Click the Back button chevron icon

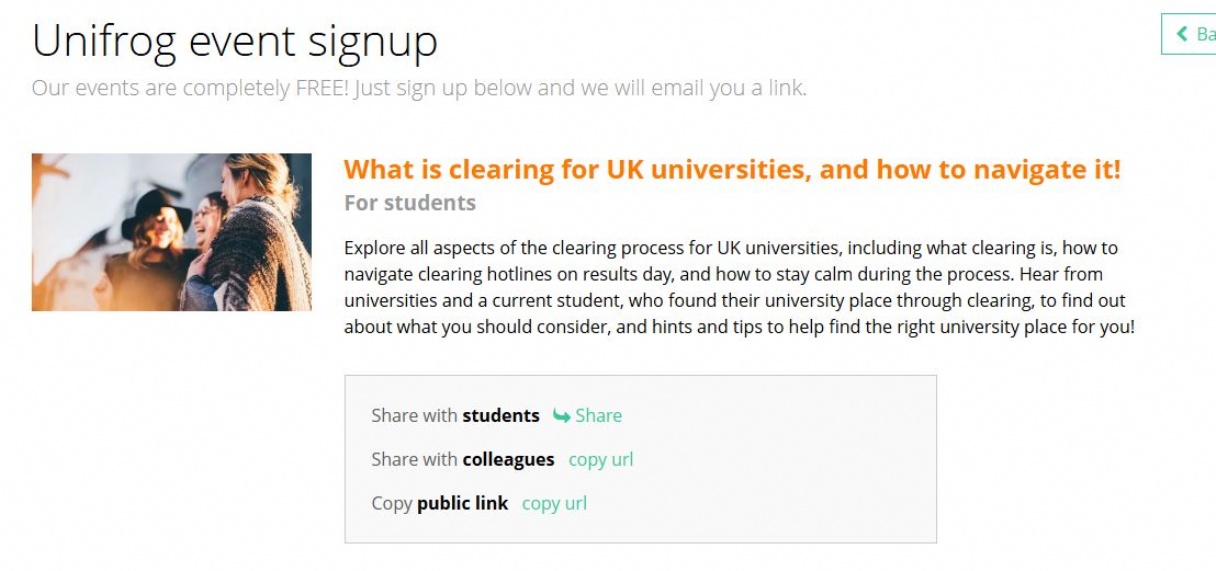[1183, 34]
